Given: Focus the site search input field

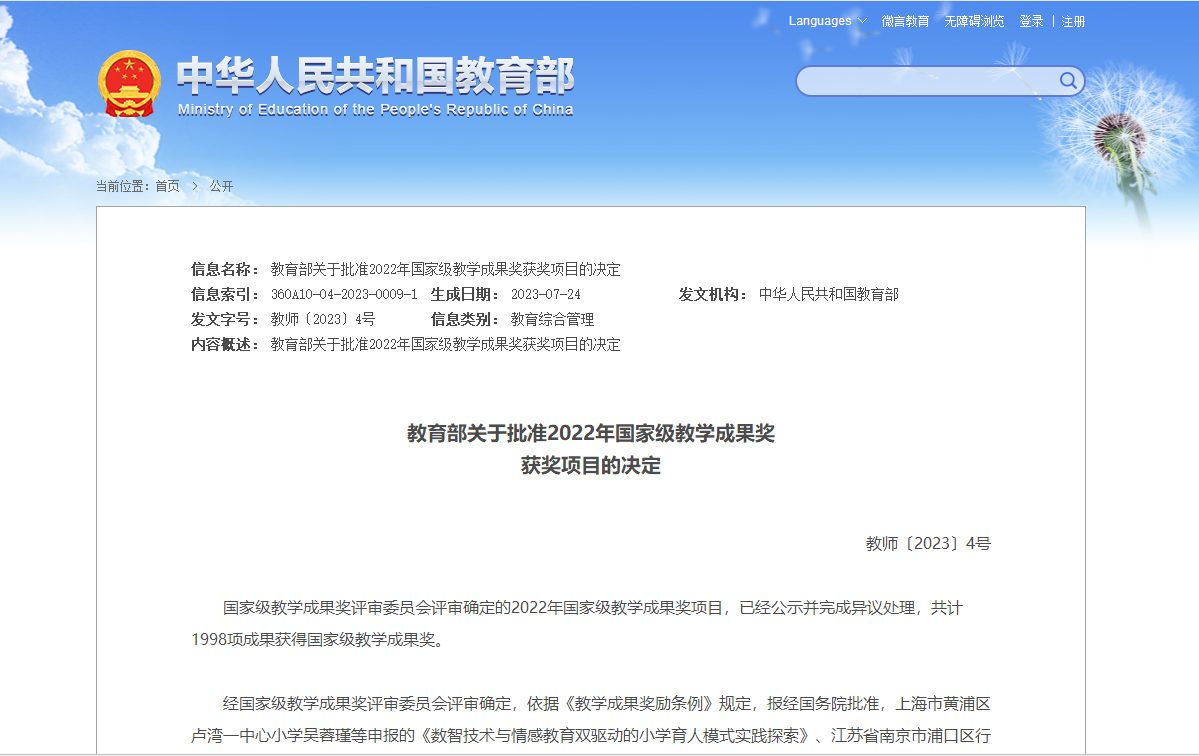Looking at the screenshot, I should 928,81.
